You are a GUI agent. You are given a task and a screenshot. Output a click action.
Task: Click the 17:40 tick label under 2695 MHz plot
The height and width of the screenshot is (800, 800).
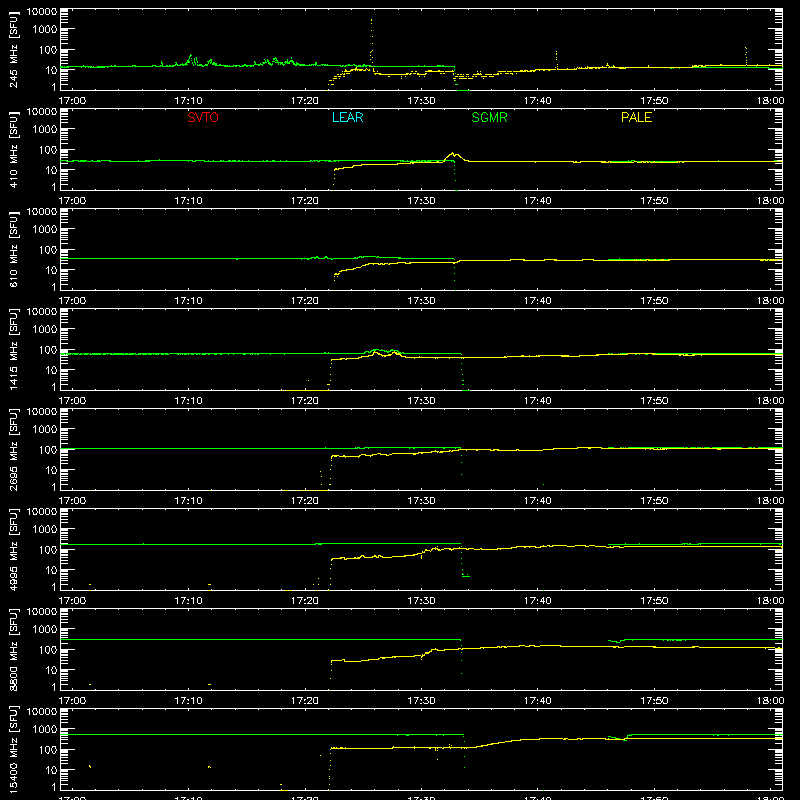538,501
